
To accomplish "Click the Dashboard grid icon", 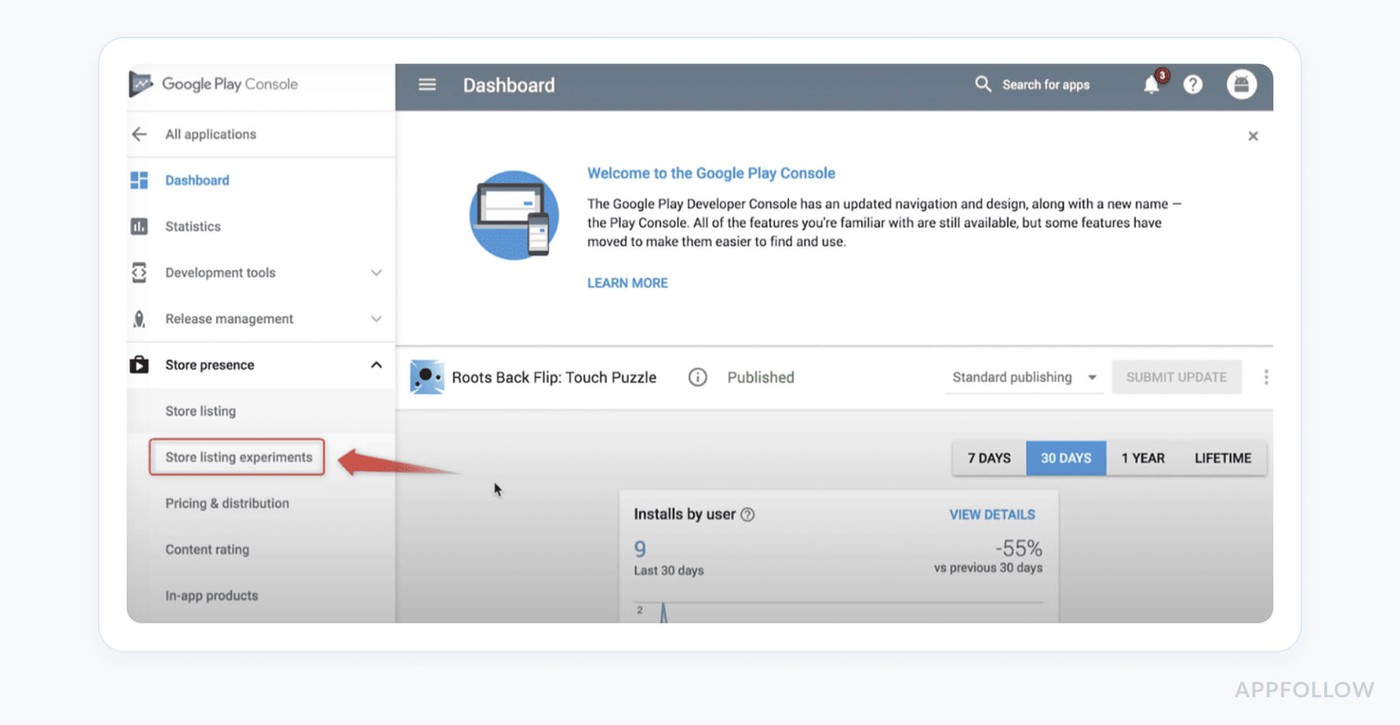I will (x=139, y=180).
